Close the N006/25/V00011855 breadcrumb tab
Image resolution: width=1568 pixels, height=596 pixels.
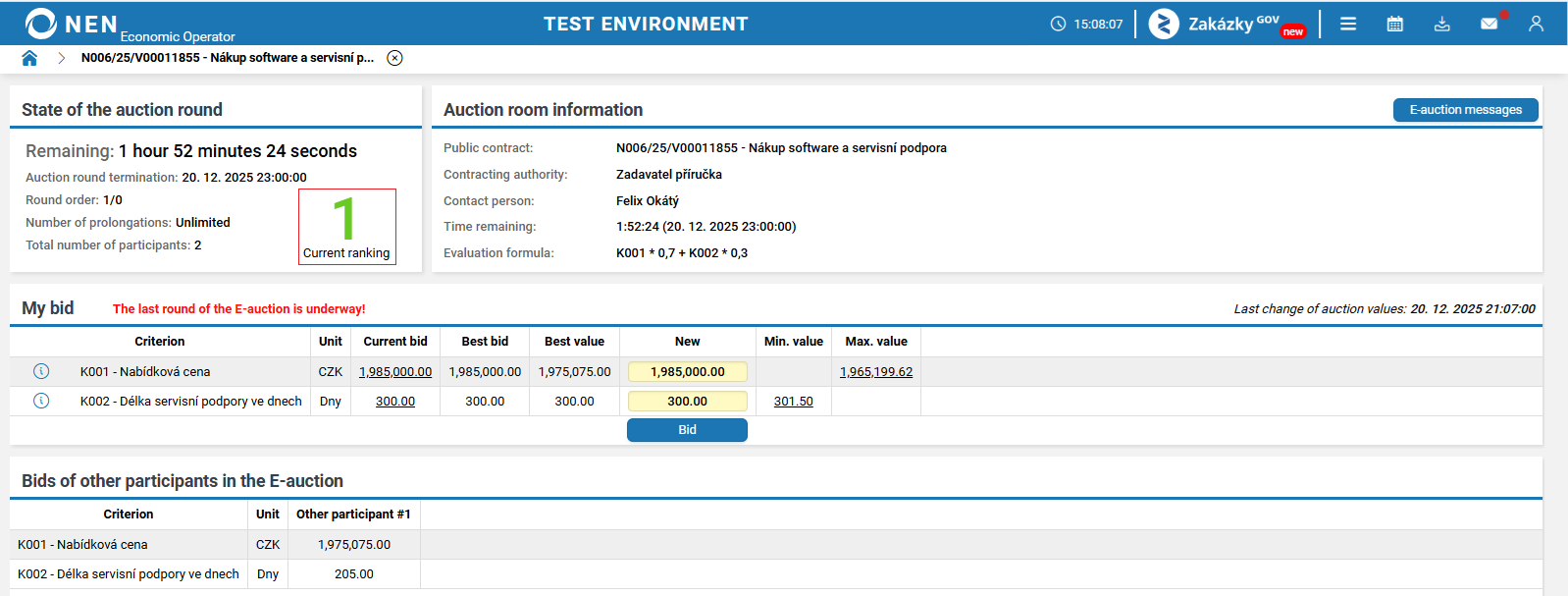click(x=394, y=58)
